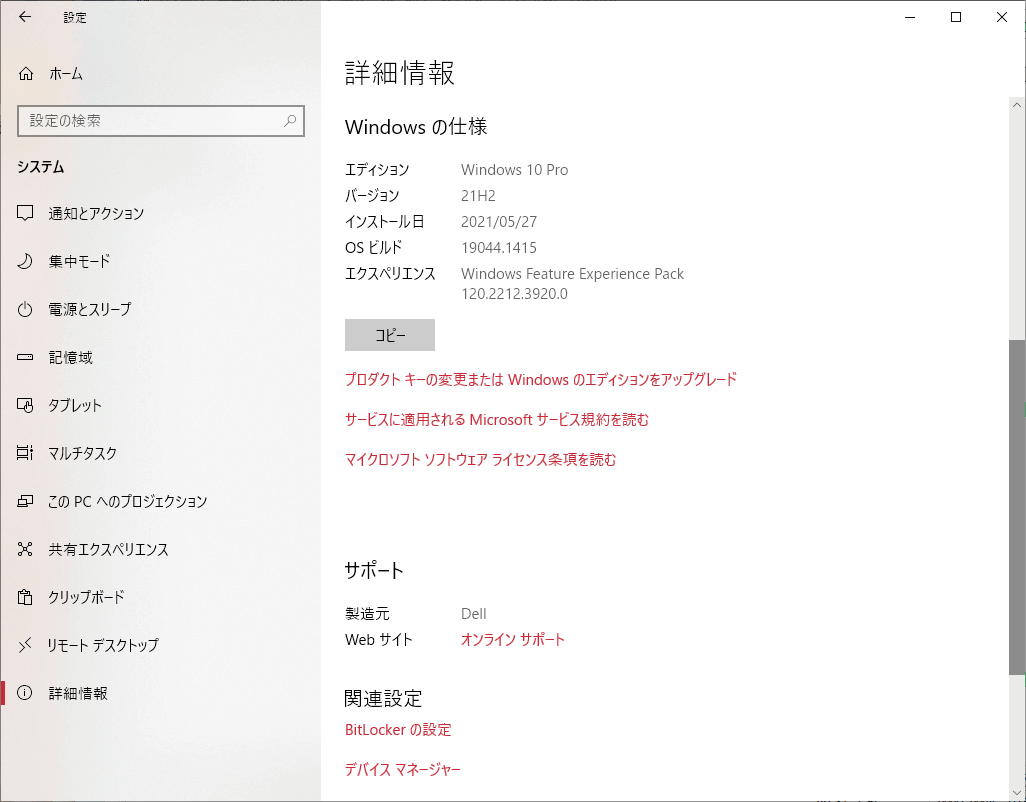Click the search magnifier icon
This screenshot has height=802, width=1026.
(x=290, y=120)
